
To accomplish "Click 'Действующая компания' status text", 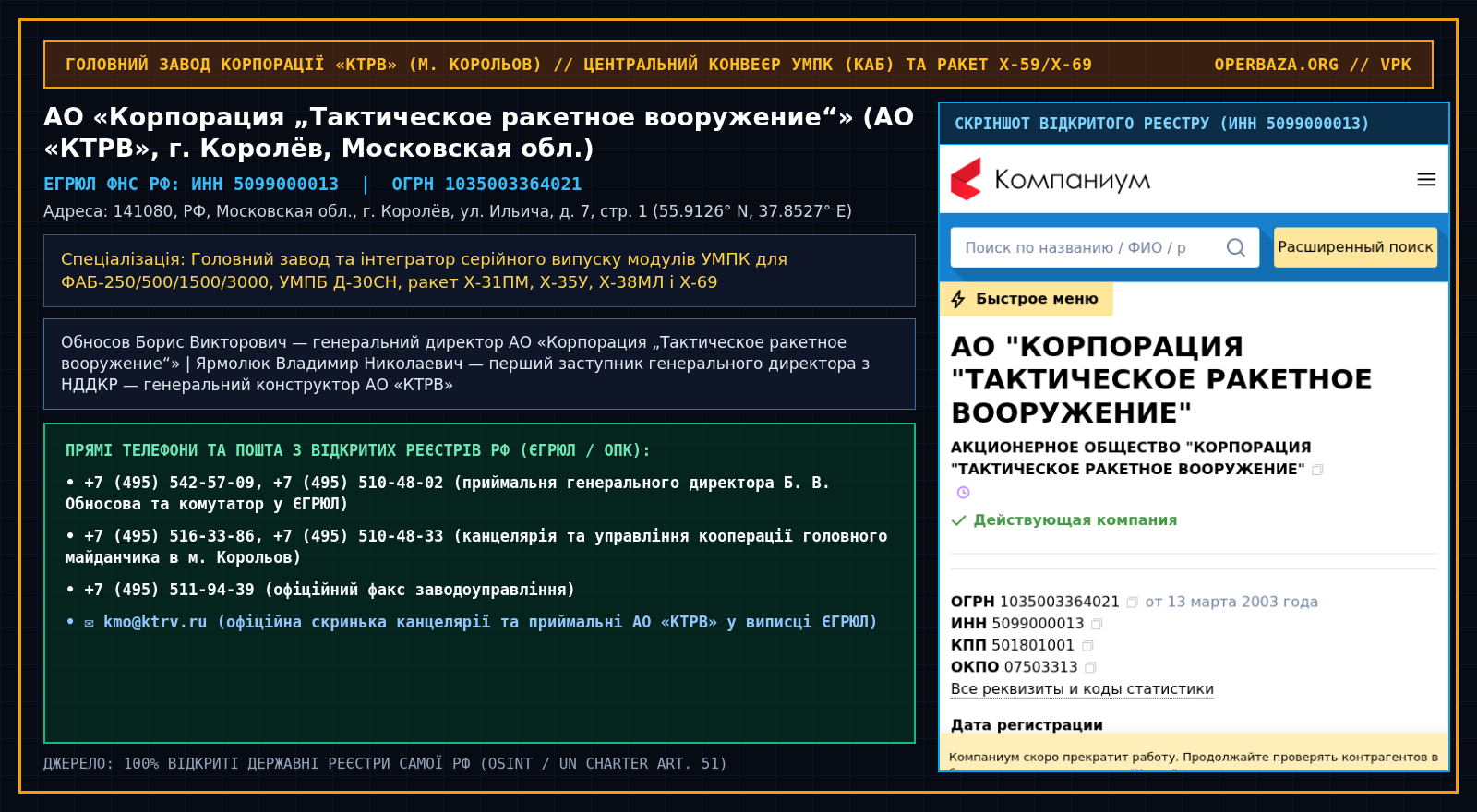I will click(x=1075, y=520).
